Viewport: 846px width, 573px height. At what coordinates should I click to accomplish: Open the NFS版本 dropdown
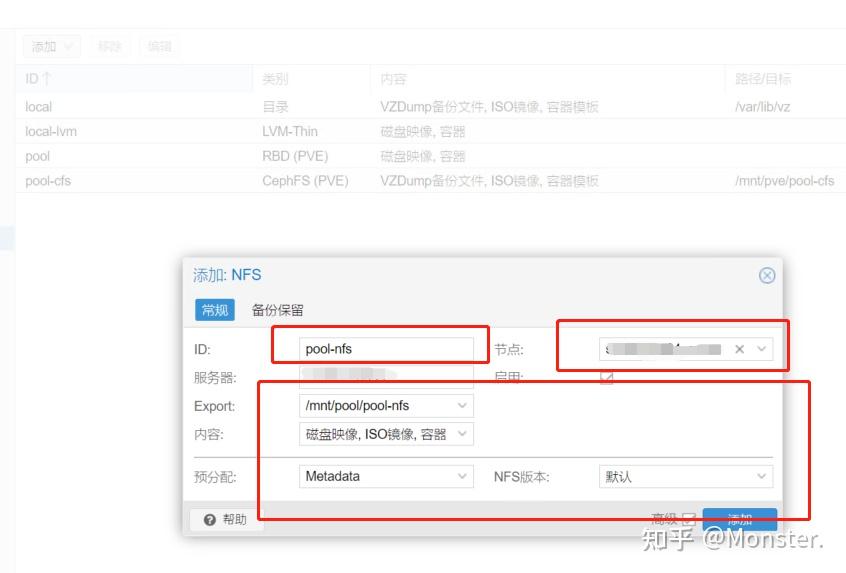click(761, 476)
